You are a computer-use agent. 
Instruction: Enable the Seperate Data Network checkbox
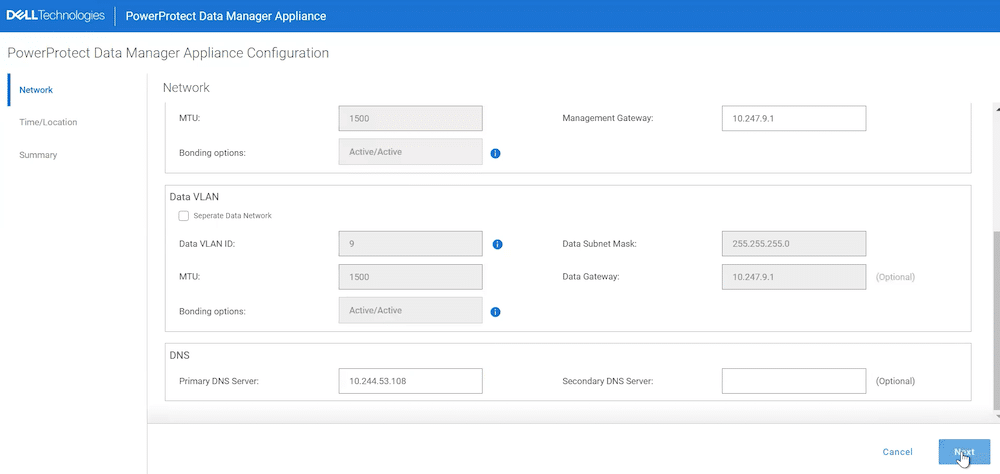(x=184, y=216)
